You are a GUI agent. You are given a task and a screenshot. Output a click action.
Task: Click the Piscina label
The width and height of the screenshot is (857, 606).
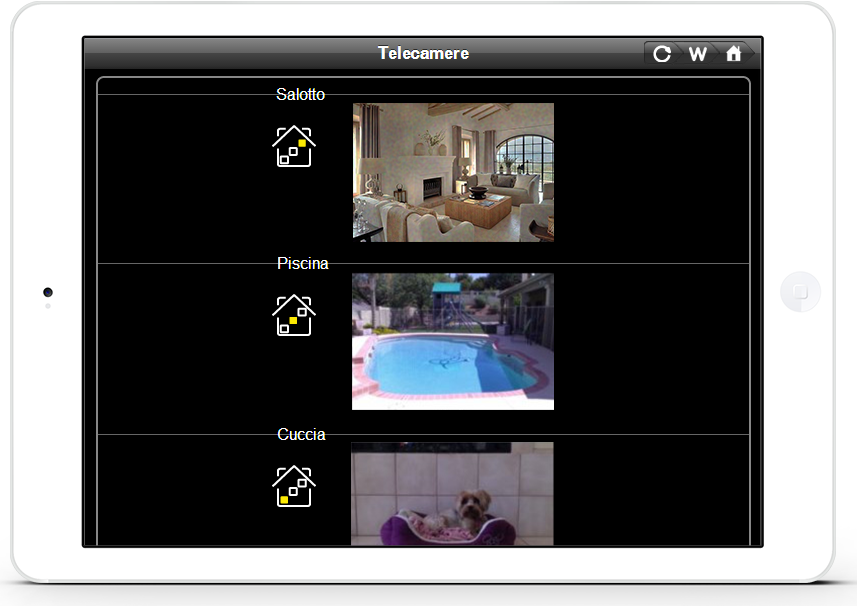coord(302,263)
